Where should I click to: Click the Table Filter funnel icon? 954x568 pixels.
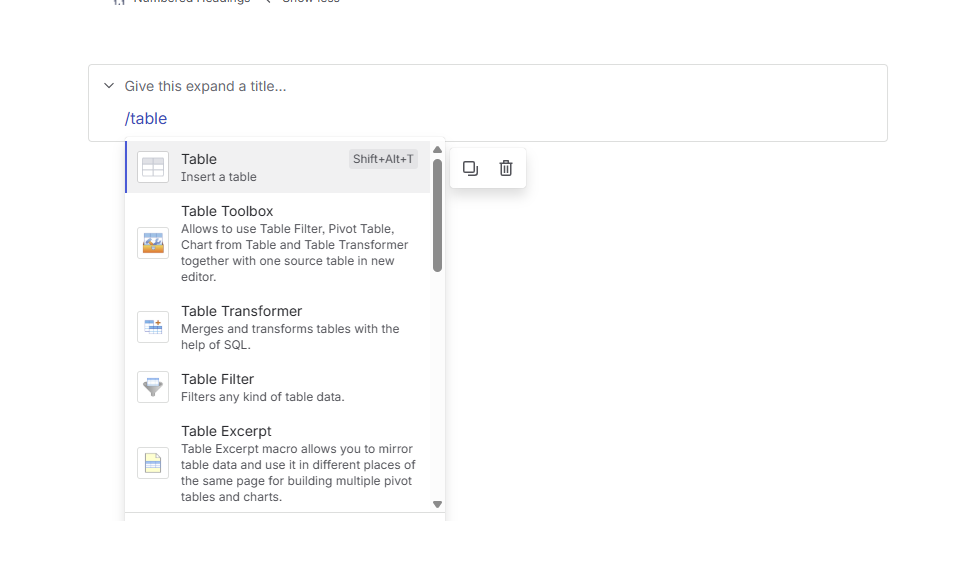point(153,387)
